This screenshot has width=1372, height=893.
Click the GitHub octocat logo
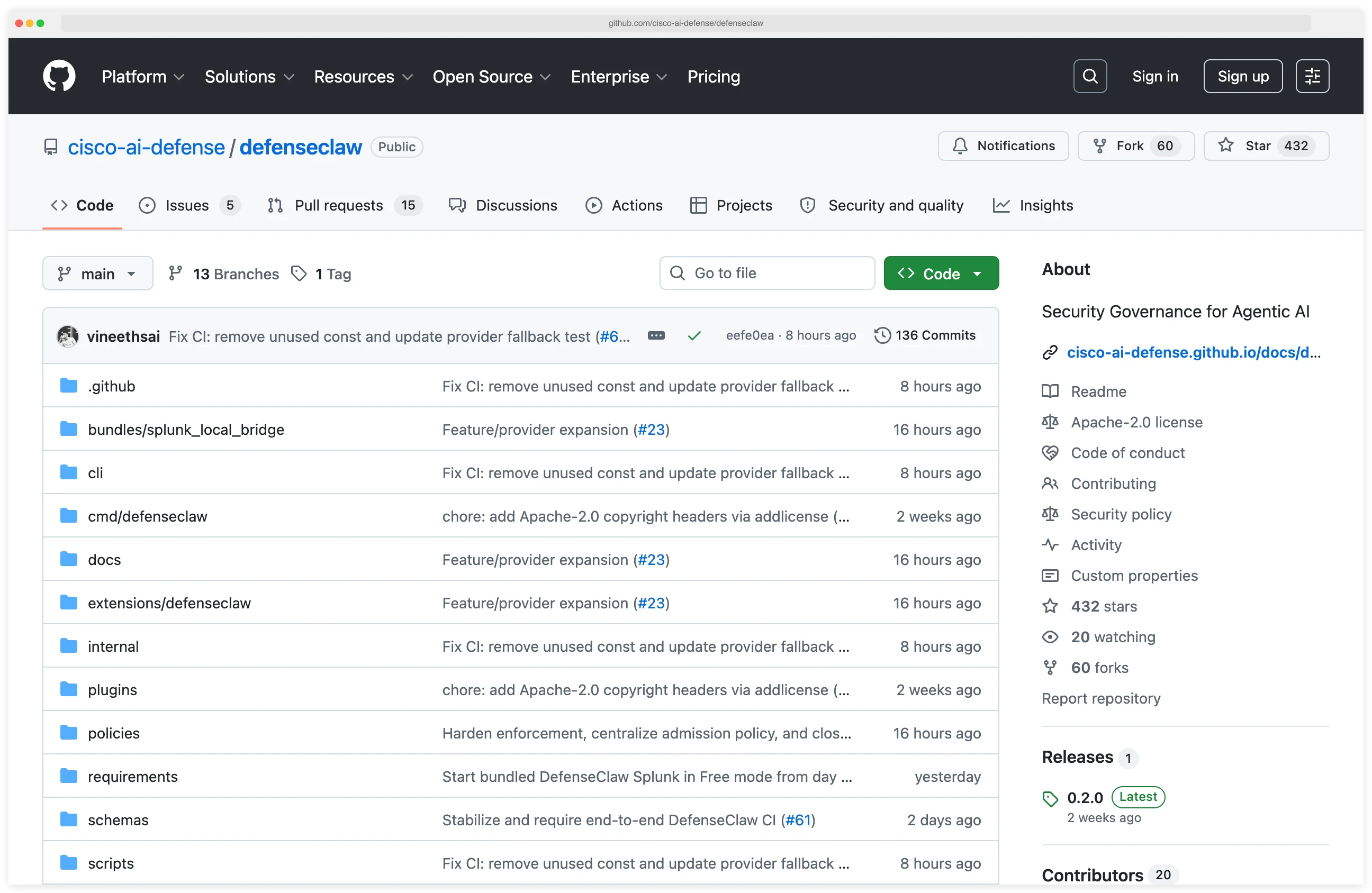(x=59, y=76)
